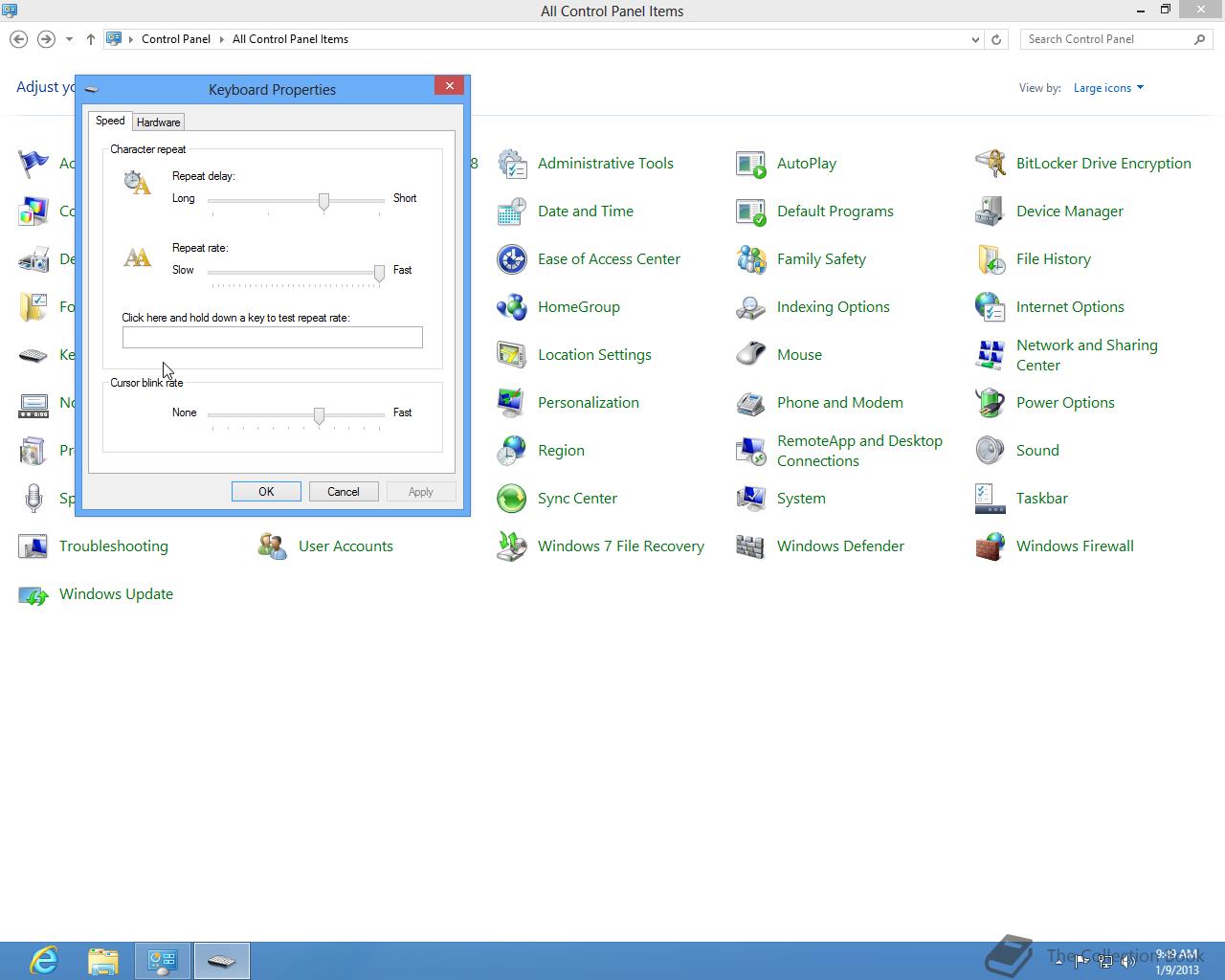This screenshot has height=980, width=1225.
Task: Open Family Safety icon
Action: click(751, 259)
